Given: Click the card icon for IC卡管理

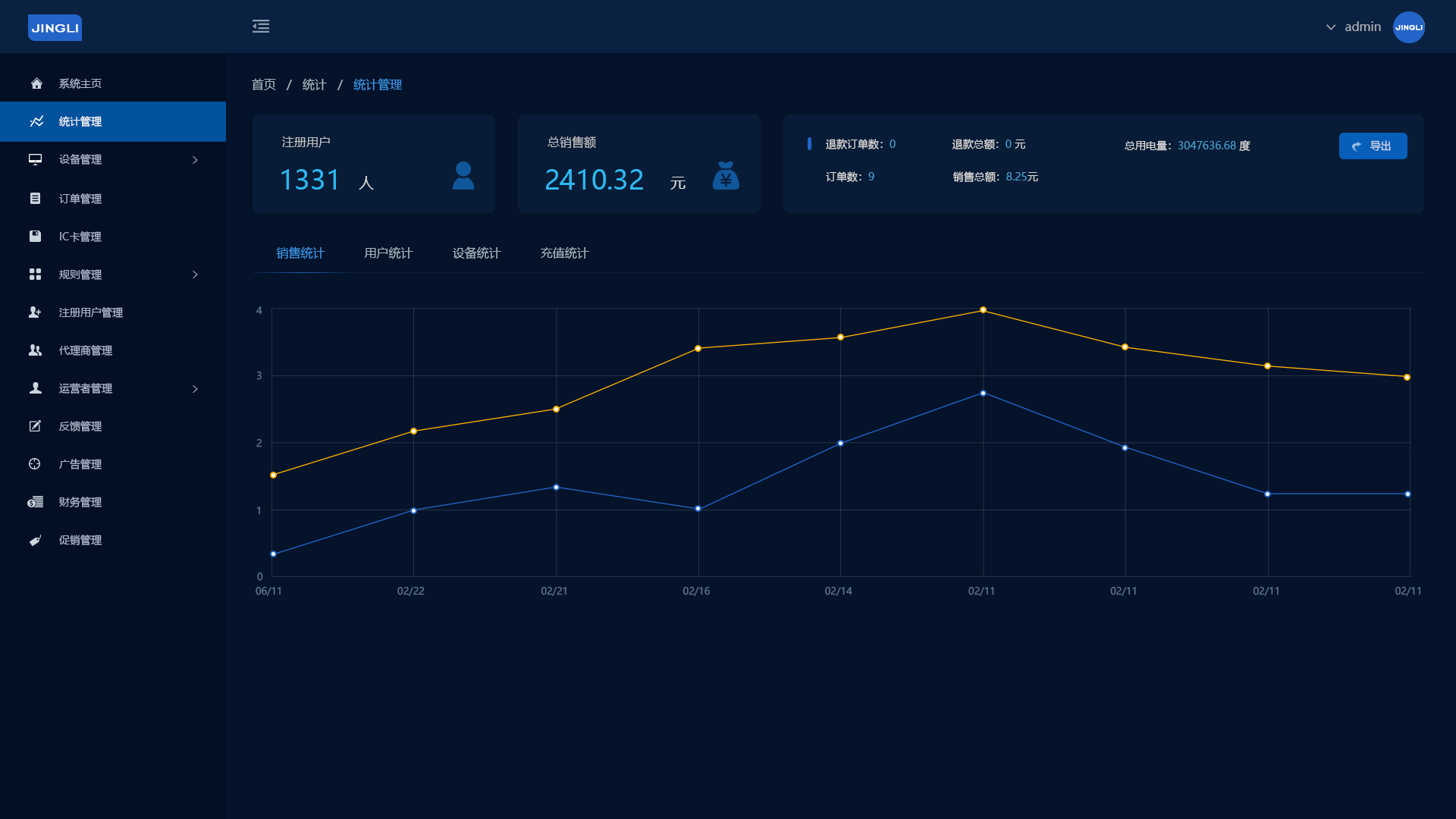Looking at the screenshot, I should click(36, 236).
